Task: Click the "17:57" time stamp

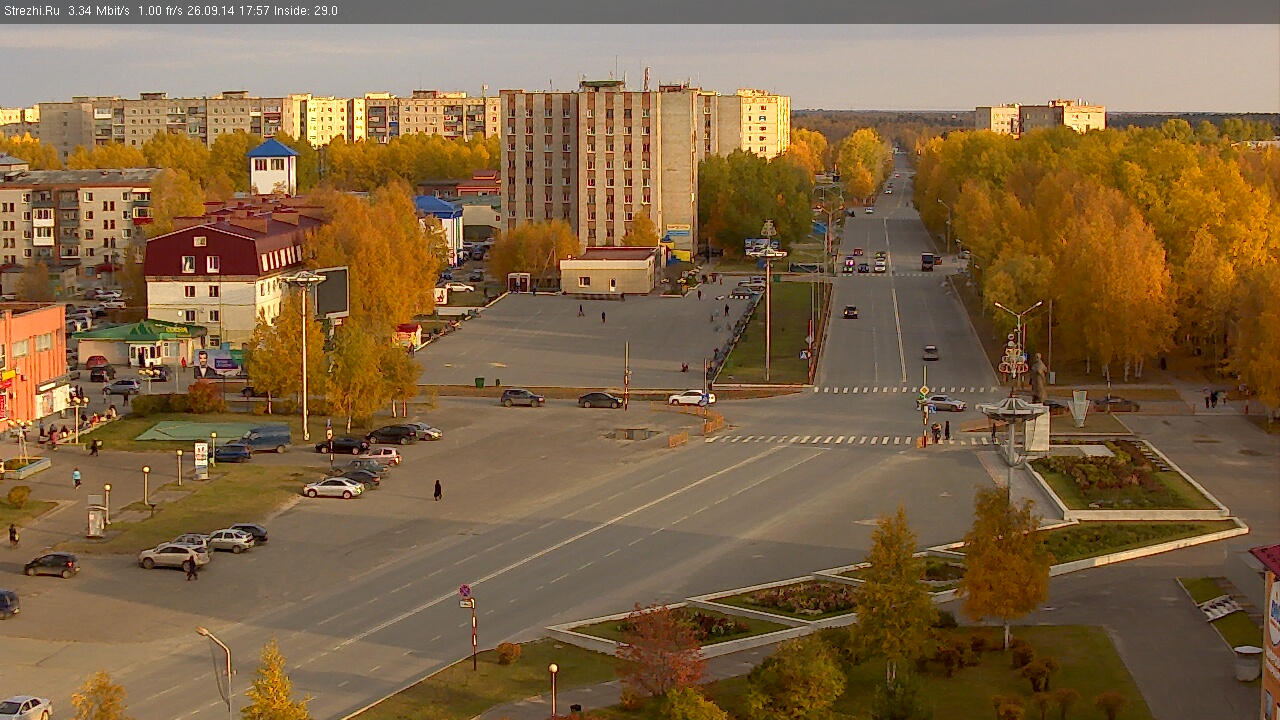Action: (254, 11)
